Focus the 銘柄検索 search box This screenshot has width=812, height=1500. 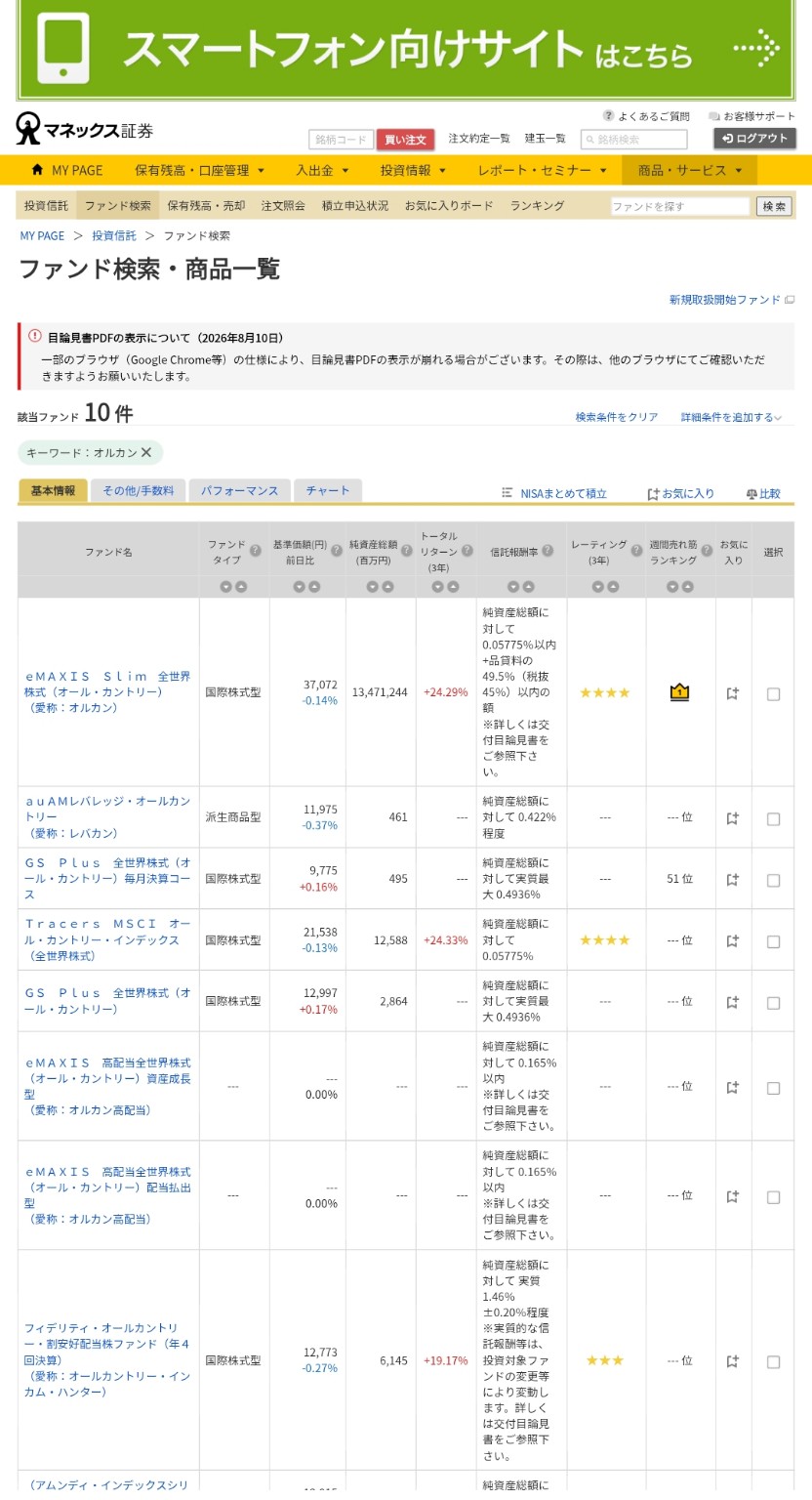click(634, 140)
